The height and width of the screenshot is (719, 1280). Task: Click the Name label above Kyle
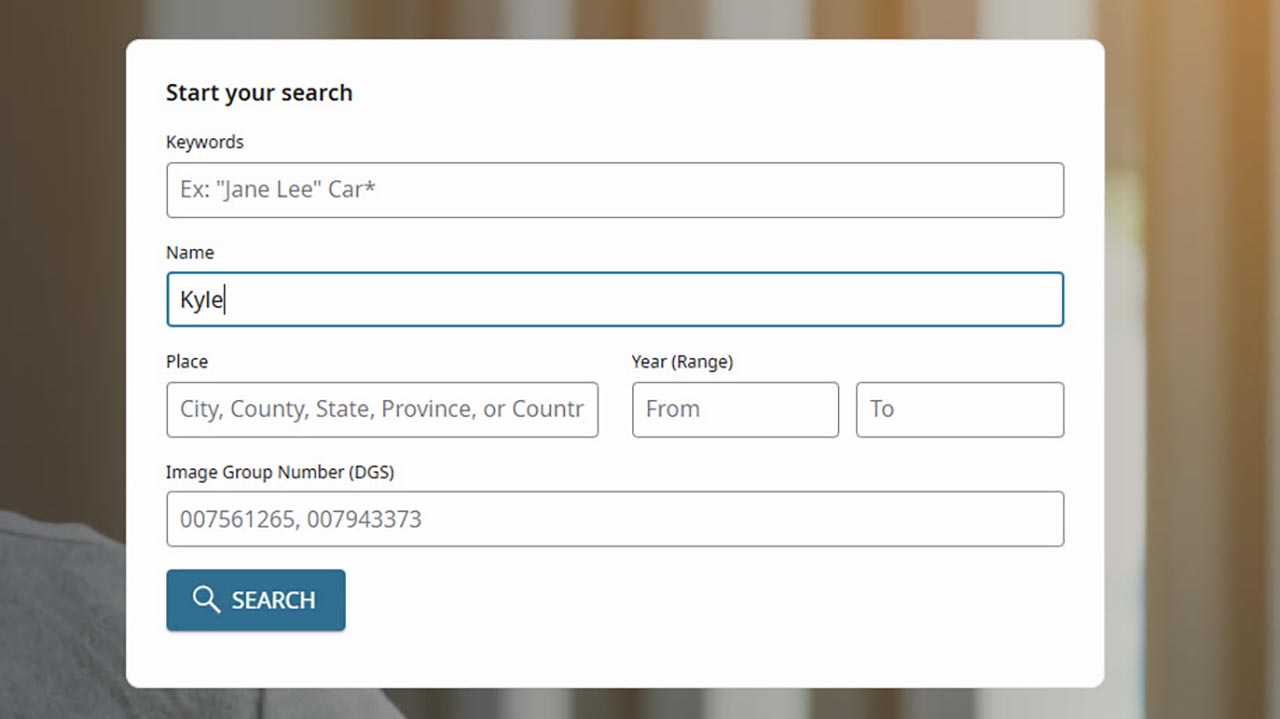190,252
